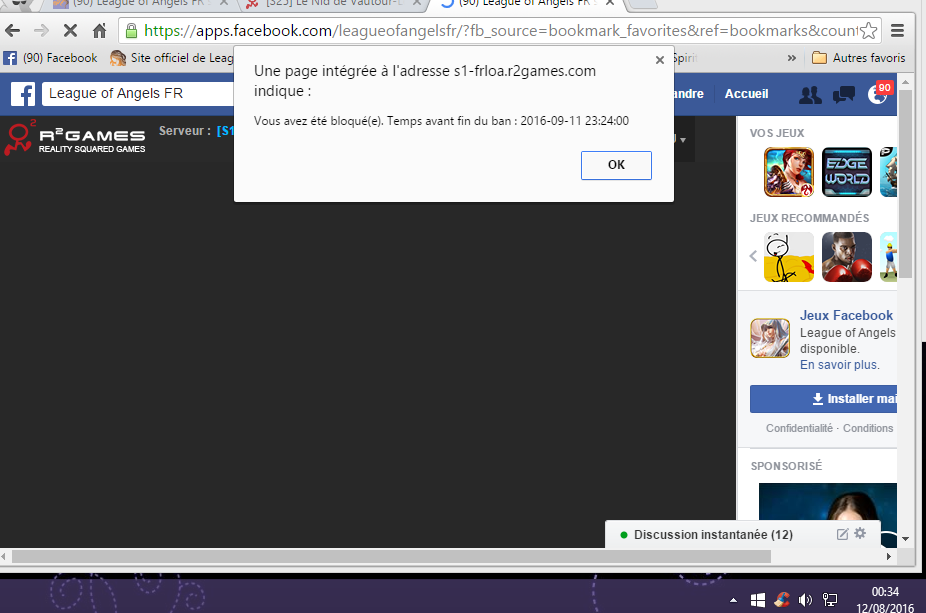This screenshot has height=613, width=926.
Task: Click the En savoir plus link
Action: pos(839,365)
